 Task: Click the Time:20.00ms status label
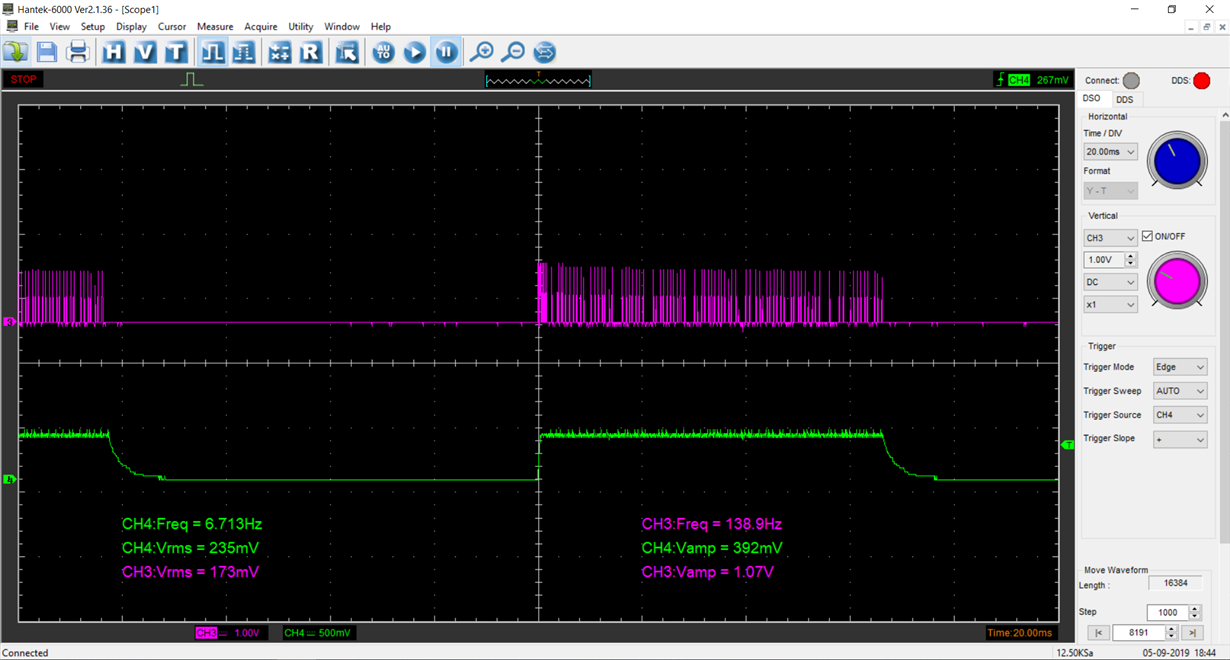1020,633
